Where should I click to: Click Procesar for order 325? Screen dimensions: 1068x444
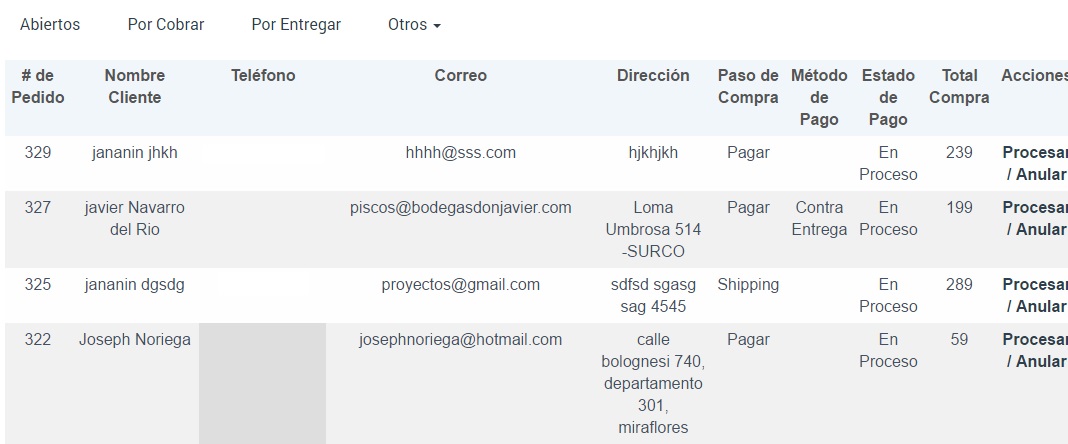coord(1034,285)
